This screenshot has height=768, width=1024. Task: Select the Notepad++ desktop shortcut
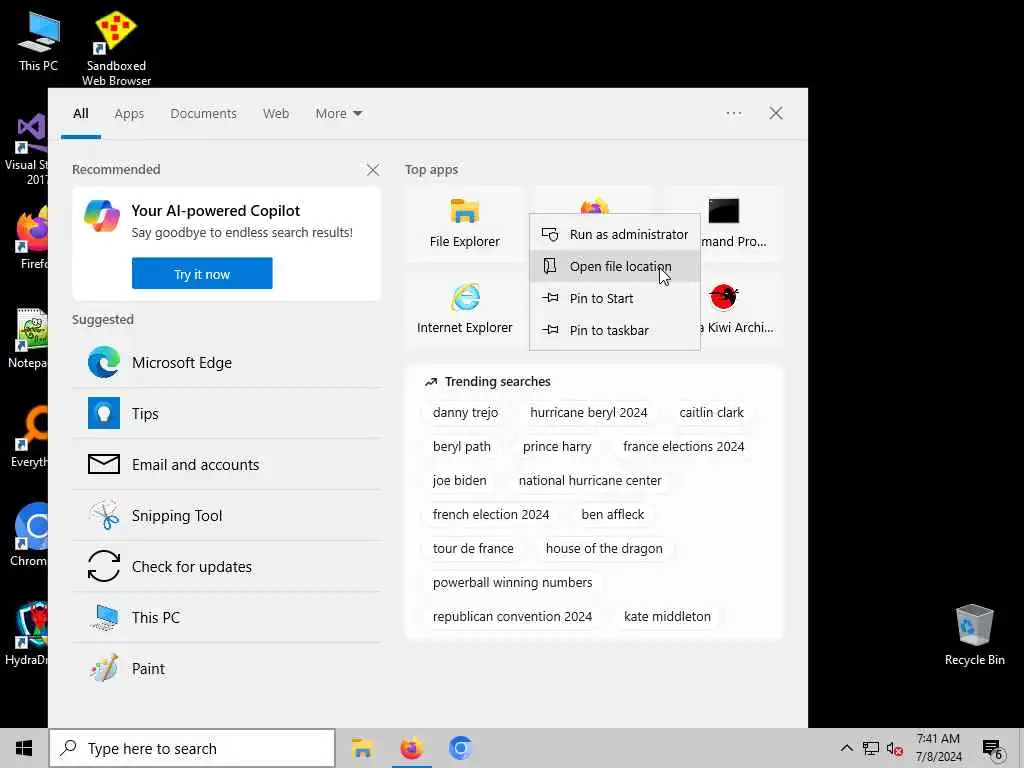pos(29,338)
